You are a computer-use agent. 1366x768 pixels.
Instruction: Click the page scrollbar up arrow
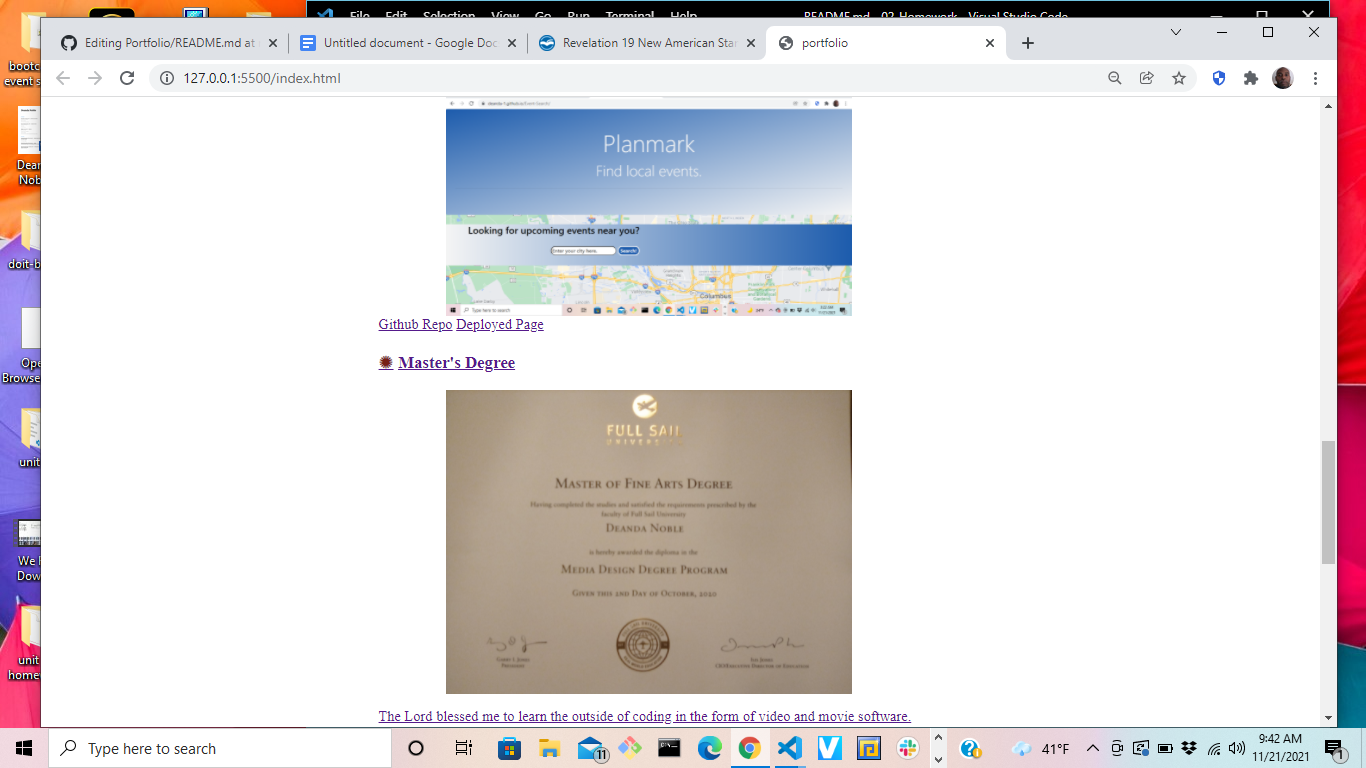(x=1329, y=105)
